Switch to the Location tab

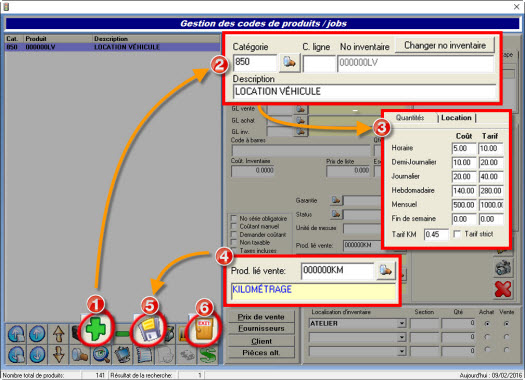point(456,118)
